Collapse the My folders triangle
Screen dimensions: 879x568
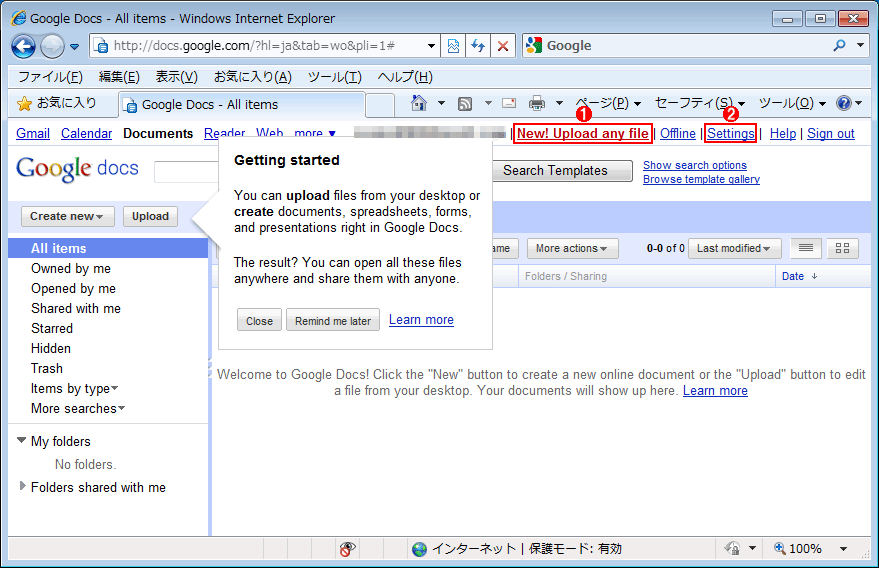click(x=21, y=440)
